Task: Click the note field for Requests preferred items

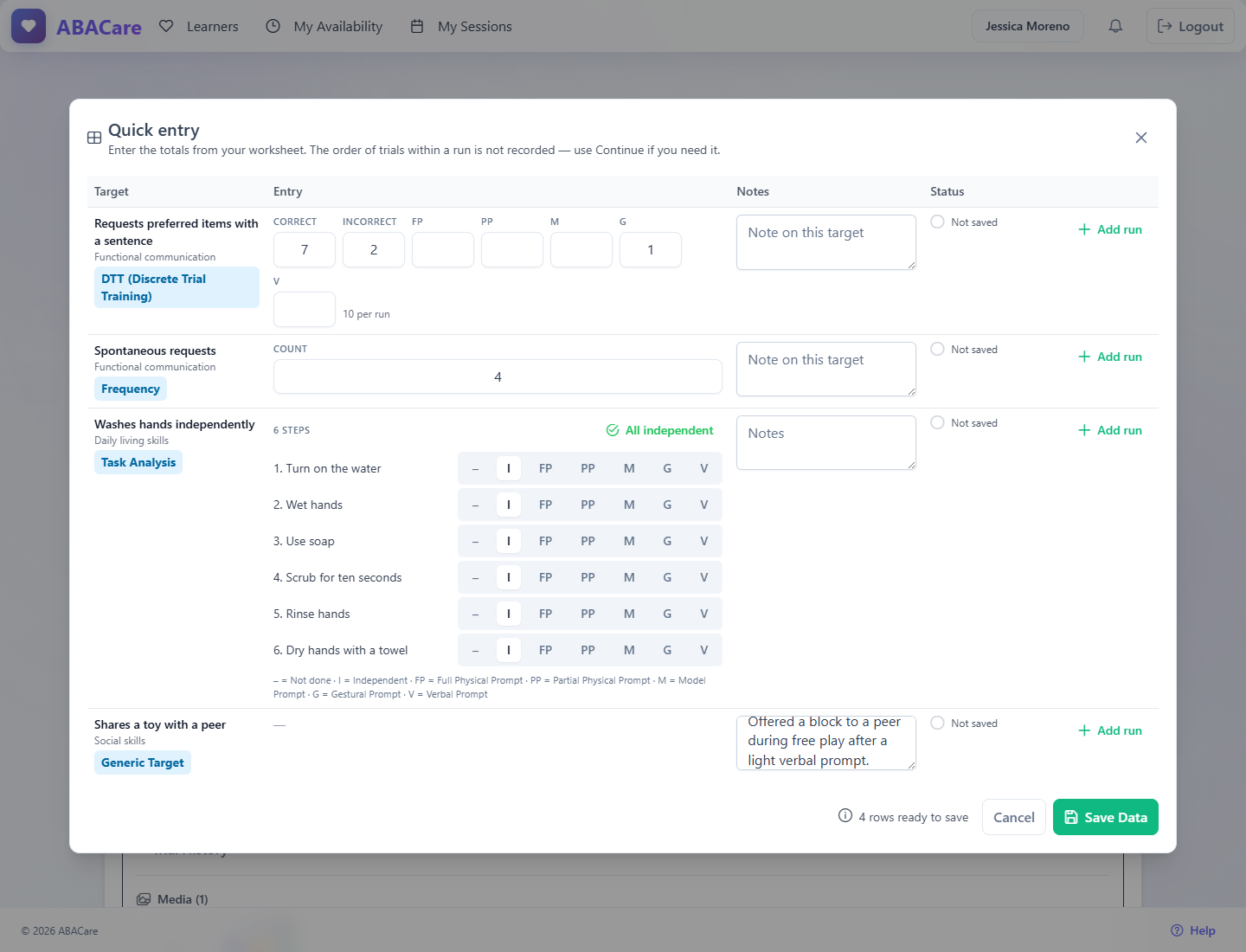Action: coord(826,242)
